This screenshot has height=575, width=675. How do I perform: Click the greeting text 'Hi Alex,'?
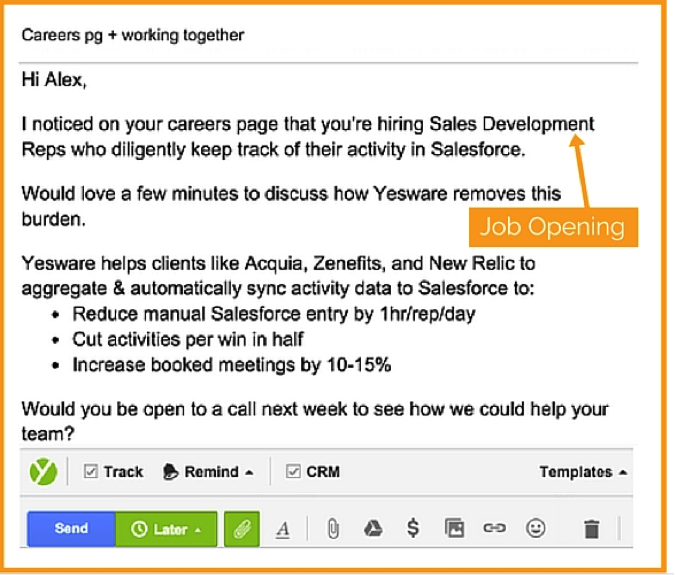click(x=54, y=80)
